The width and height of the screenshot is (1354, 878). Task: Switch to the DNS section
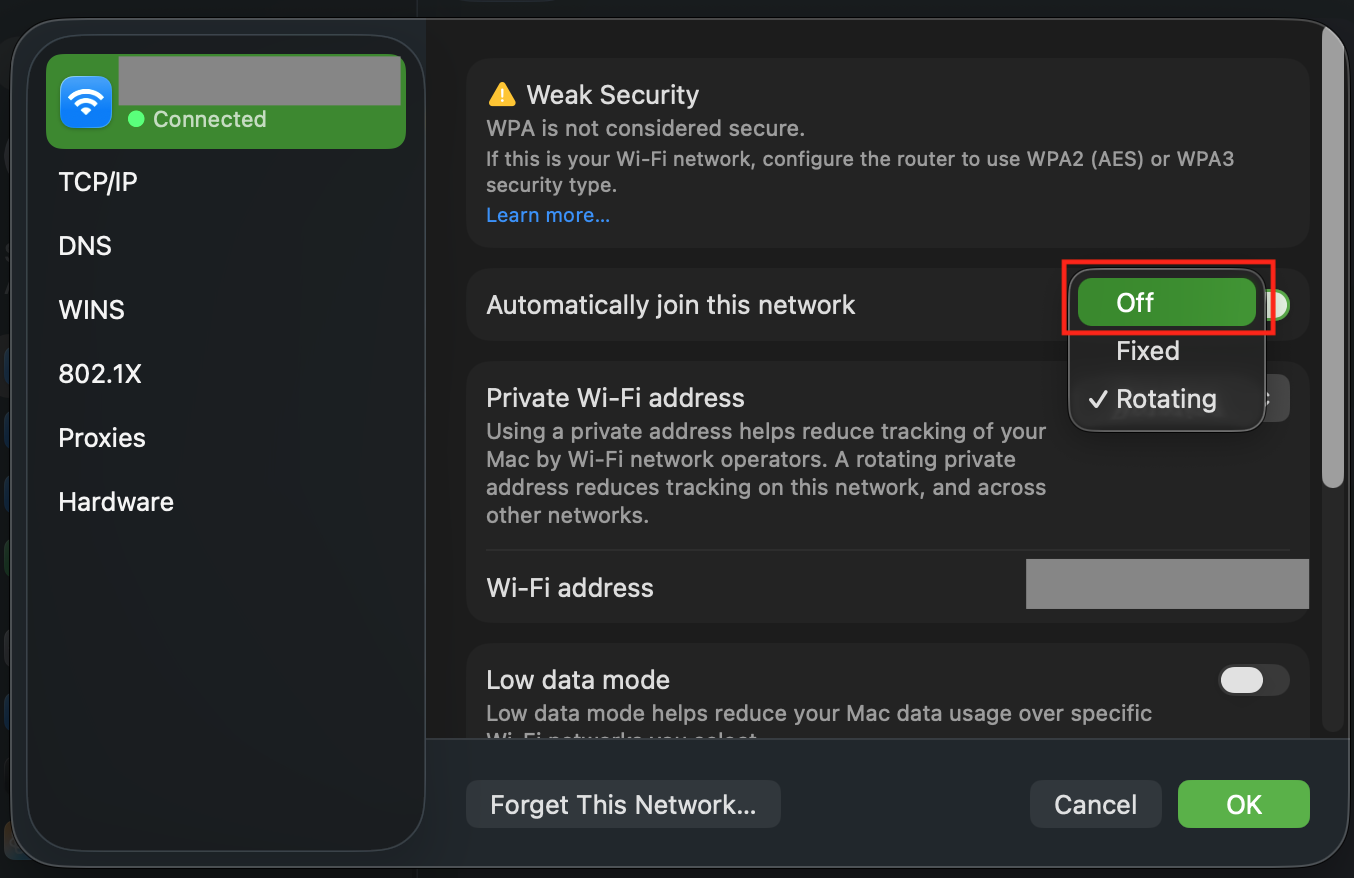(x=85, y=246)
